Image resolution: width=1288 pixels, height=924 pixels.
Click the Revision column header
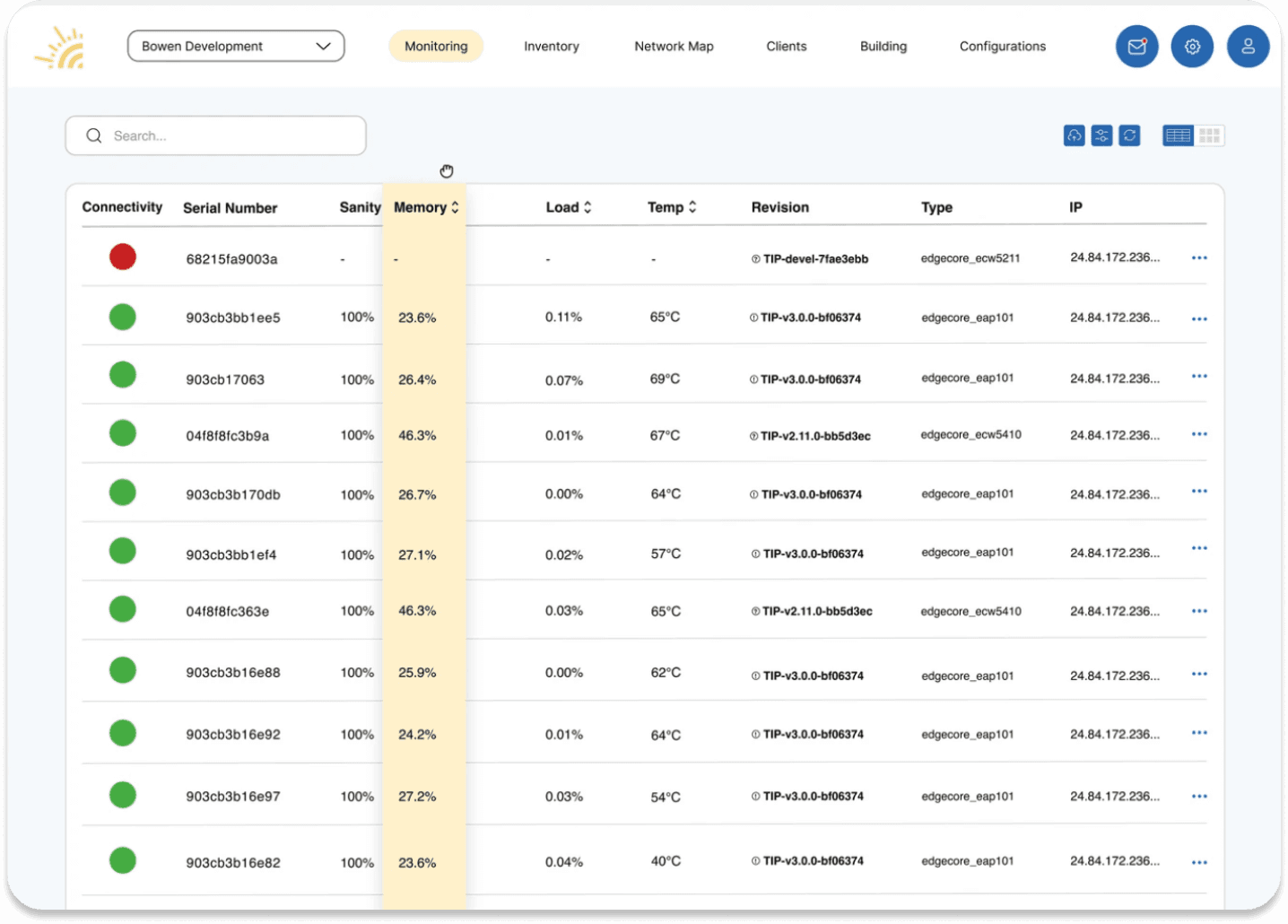coord(780,207)
